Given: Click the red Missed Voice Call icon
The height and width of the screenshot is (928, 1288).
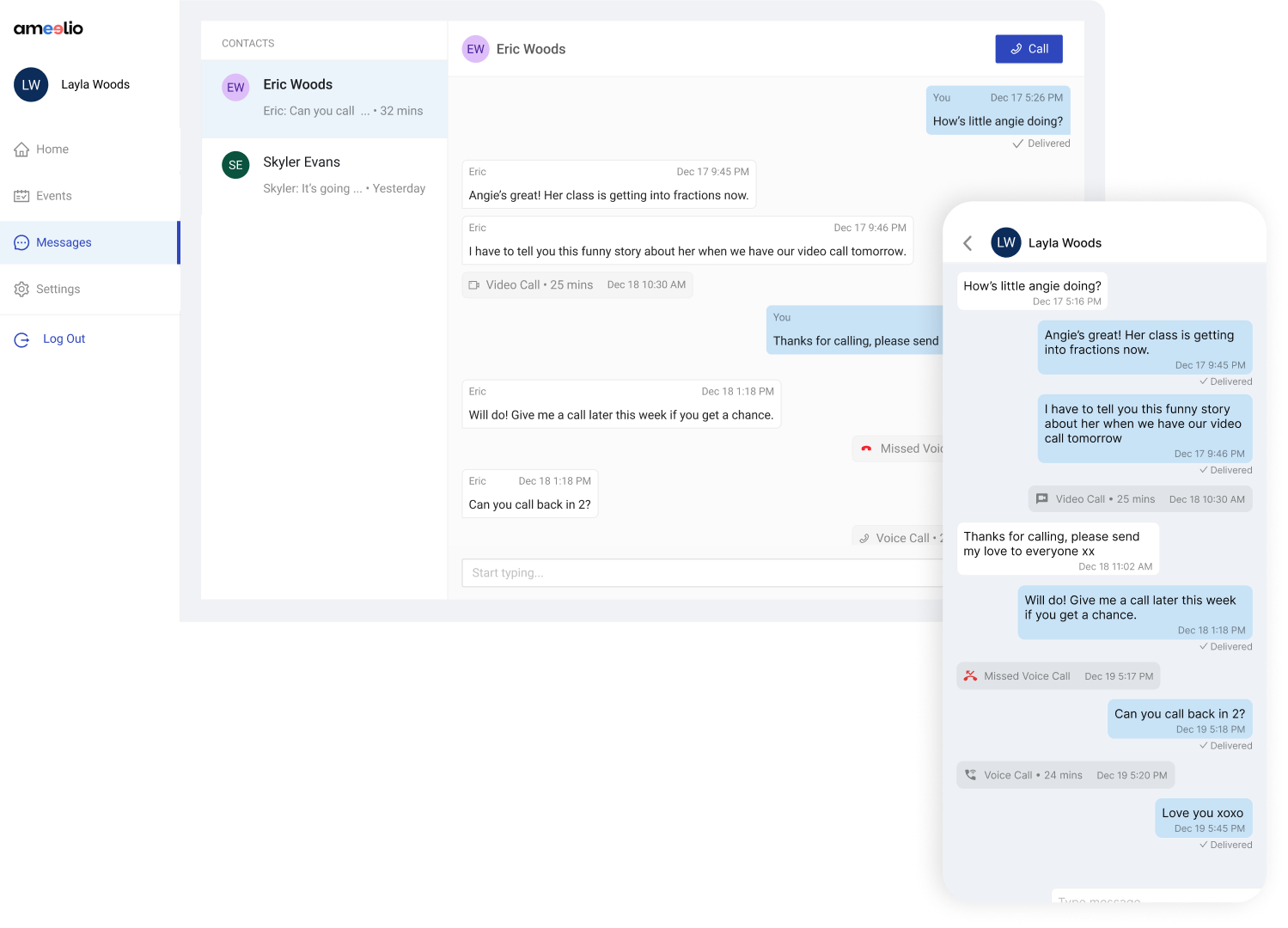Looking at the screenshot, I should click(x=865, y=448).
